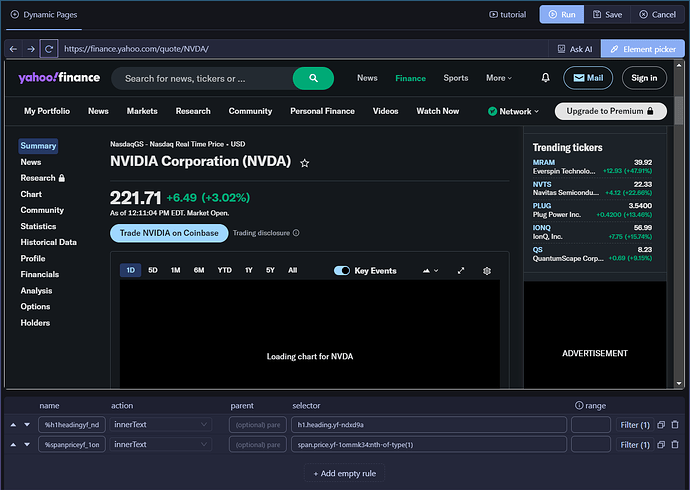Open Videos nav menu
The height and width of the screenshot is (490, 690).
click(x=385, y=111)
